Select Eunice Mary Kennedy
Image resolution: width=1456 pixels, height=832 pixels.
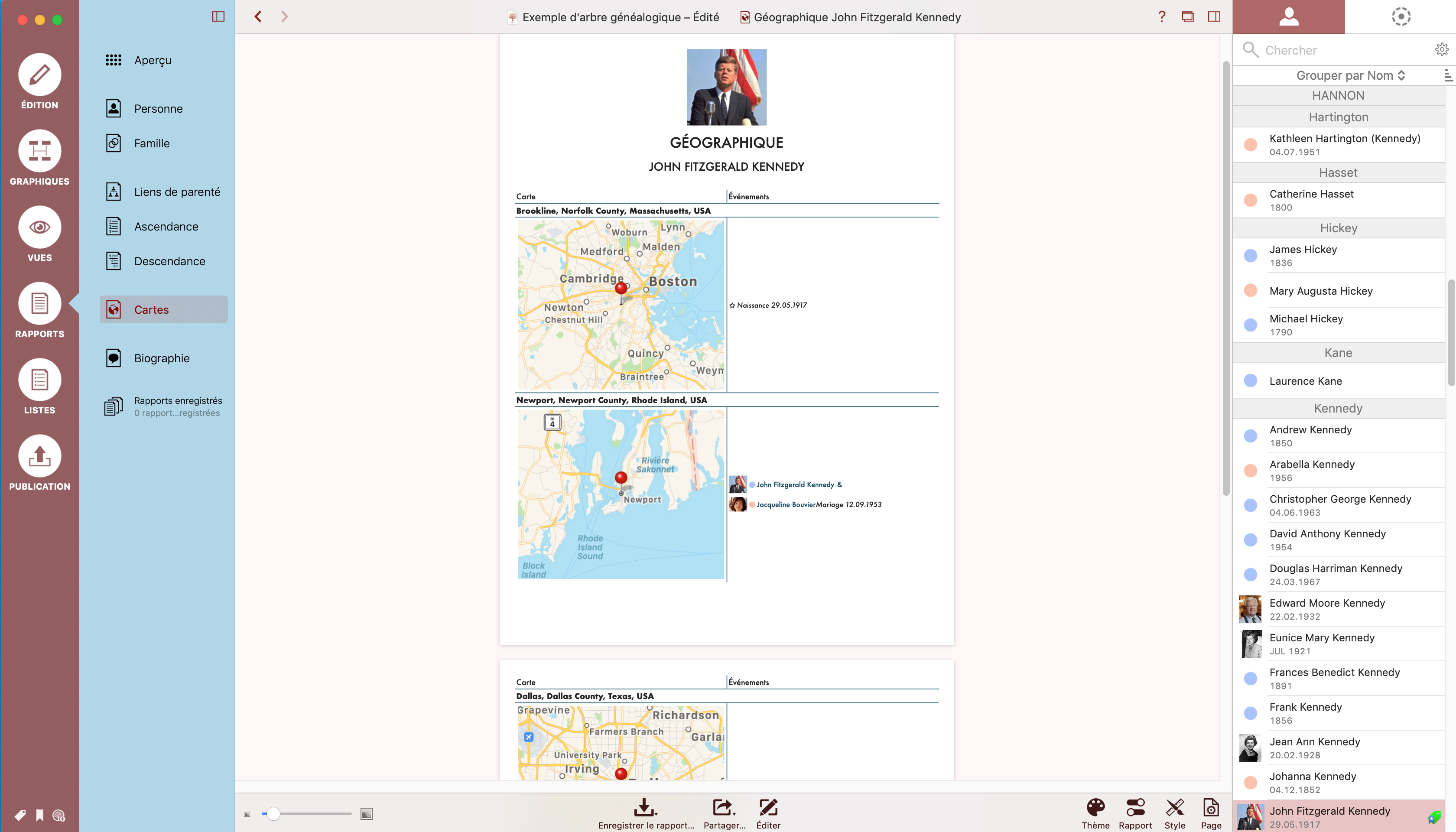tap(1338, 644)
